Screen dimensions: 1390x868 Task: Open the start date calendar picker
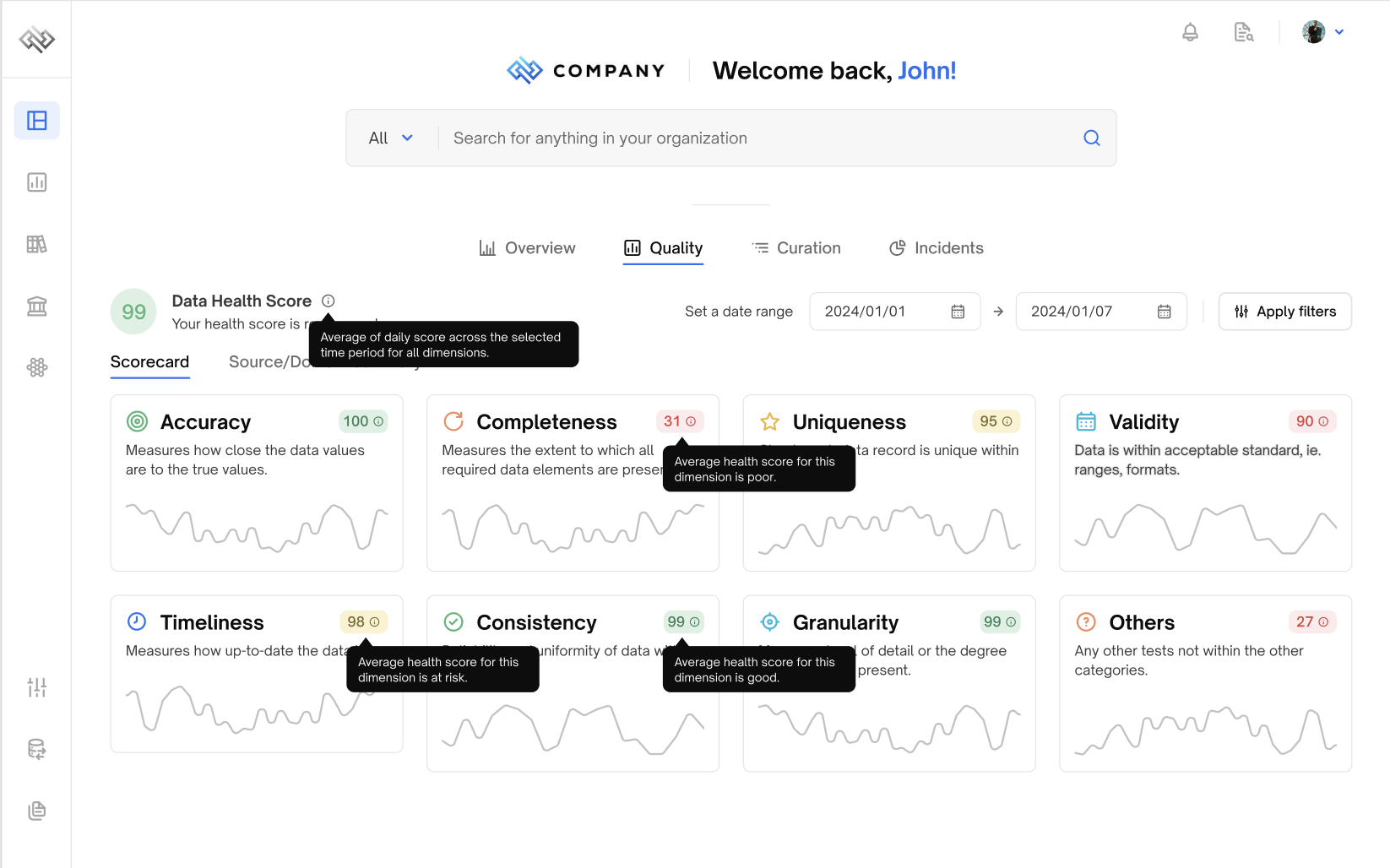pyautogui.click(x=958, y=312)
